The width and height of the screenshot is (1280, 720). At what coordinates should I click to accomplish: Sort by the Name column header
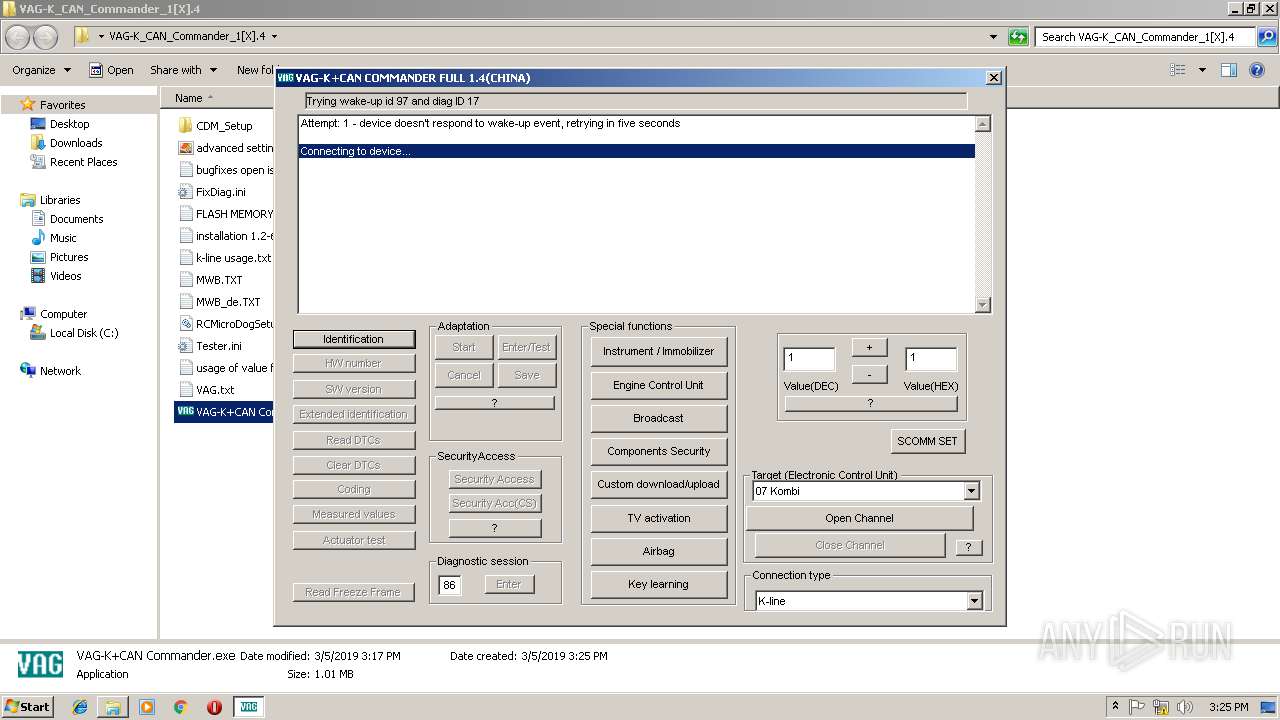click(188, 98)
